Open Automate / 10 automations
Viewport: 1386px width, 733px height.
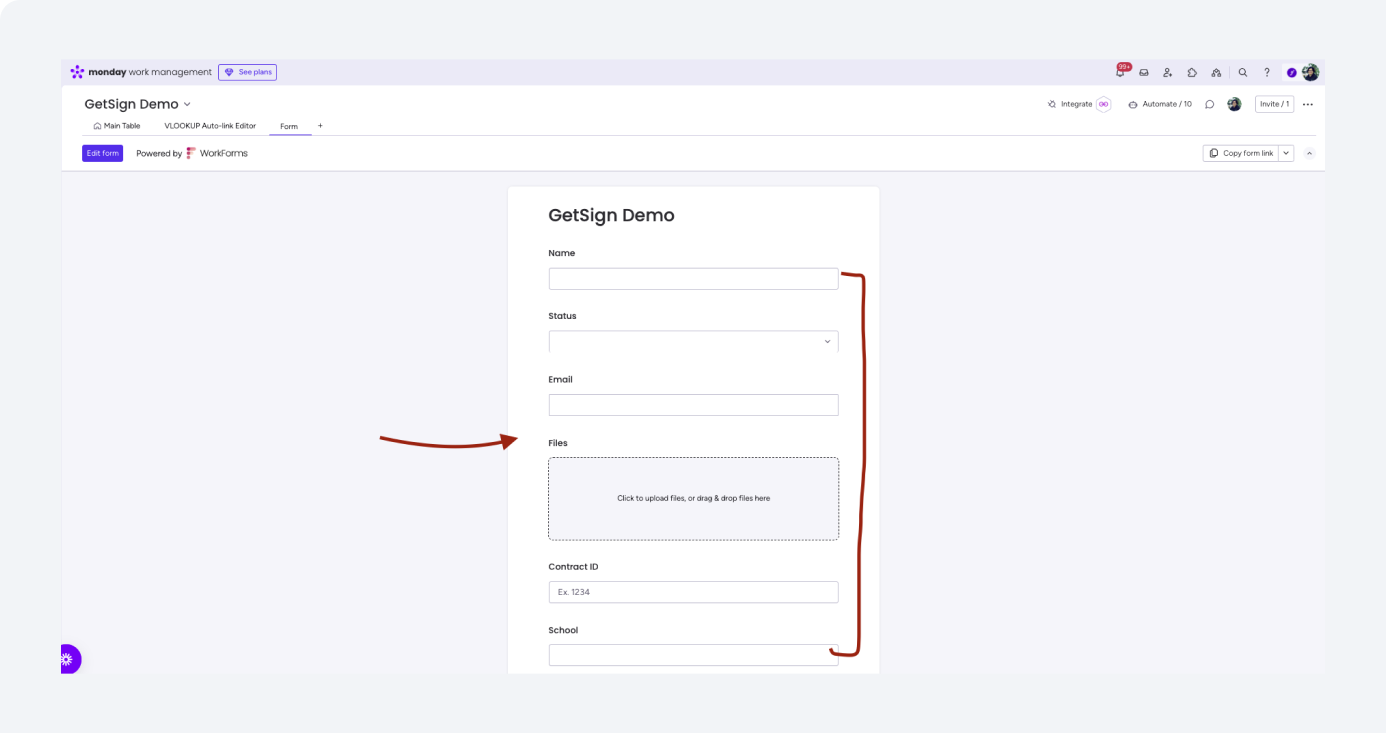click(1160, 104)
